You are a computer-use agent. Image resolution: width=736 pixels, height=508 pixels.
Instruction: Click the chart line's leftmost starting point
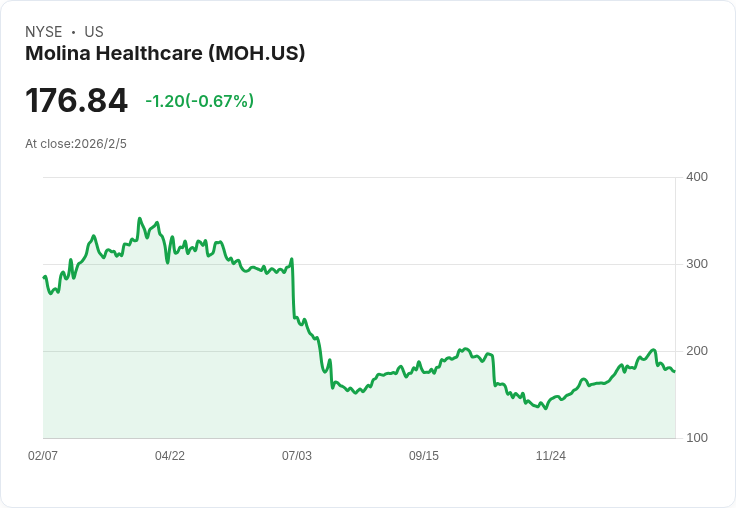click(x=44, y=277)
